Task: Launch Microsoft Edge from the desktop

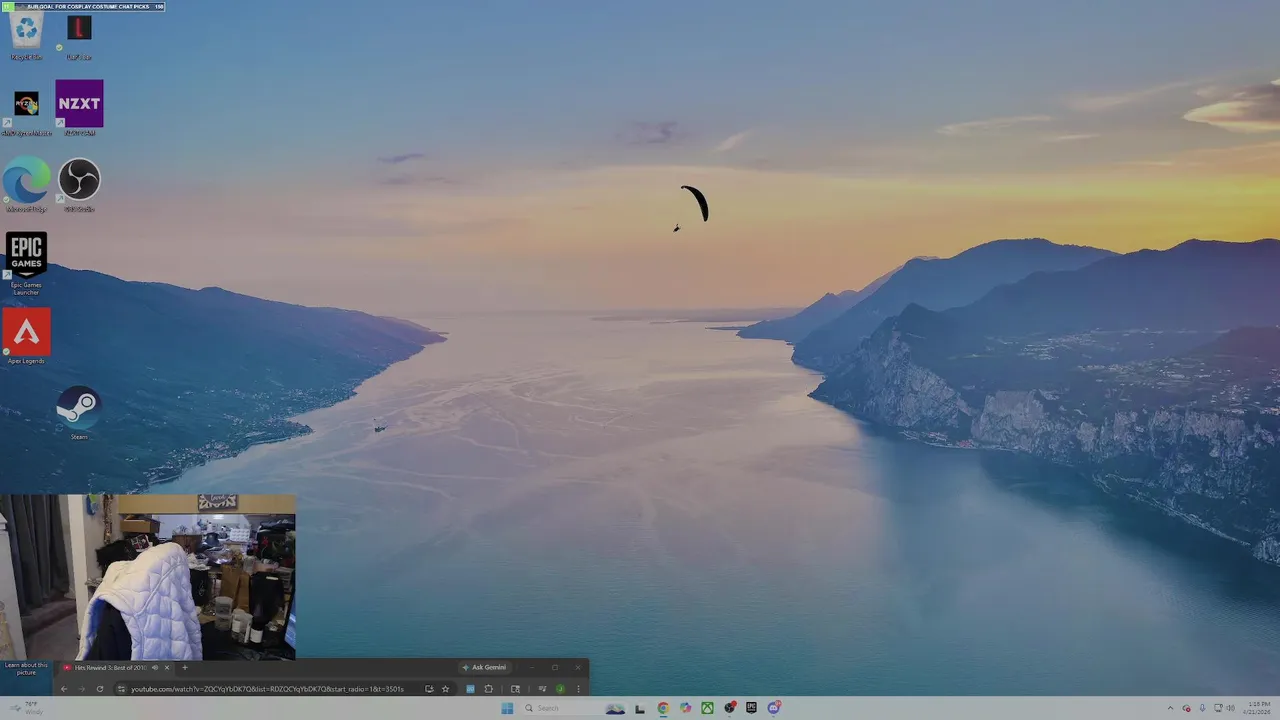Action: coord(26,184)
